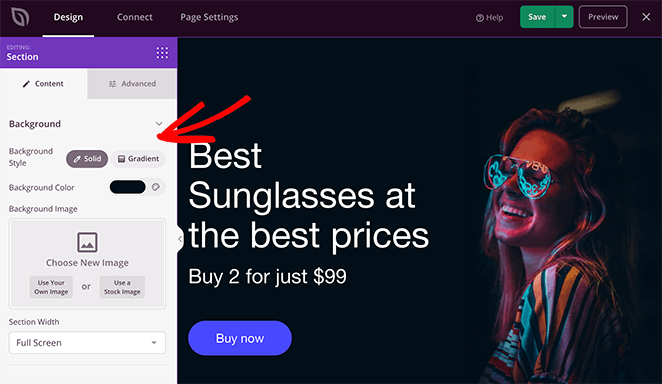This screenshot has height=384, width=662.
Task: Collapse sidebar with the left arrow handle
Action: tap(180, 239)
